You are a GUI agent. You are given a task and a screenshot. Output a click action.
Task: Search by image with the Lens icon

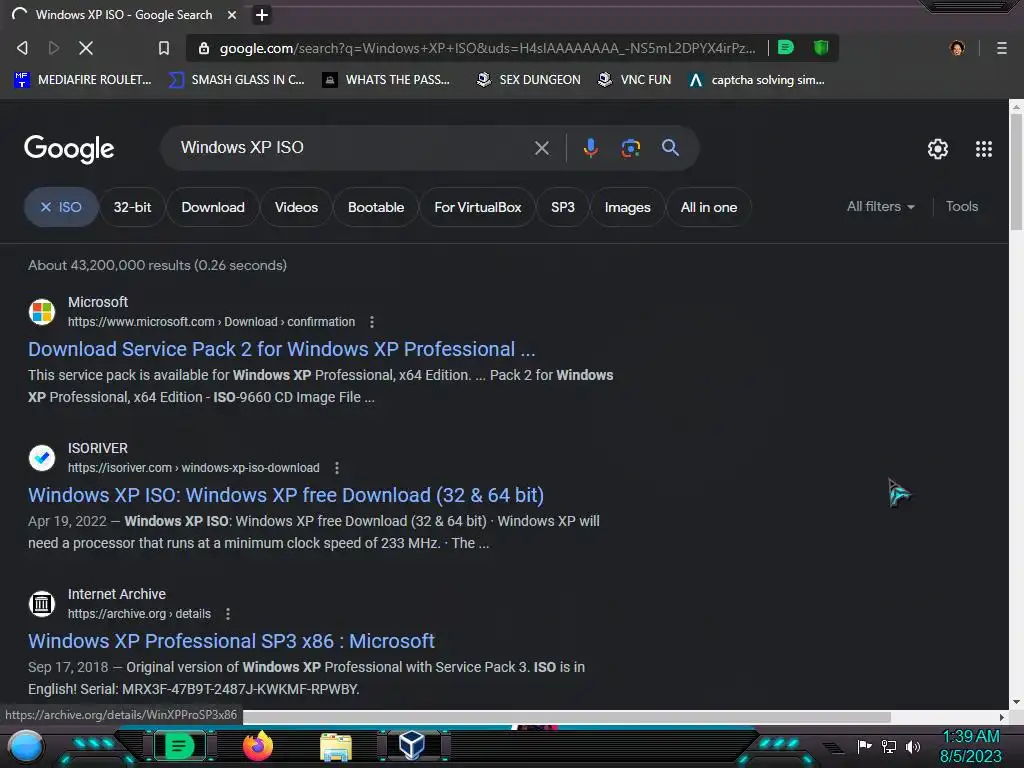630,148
